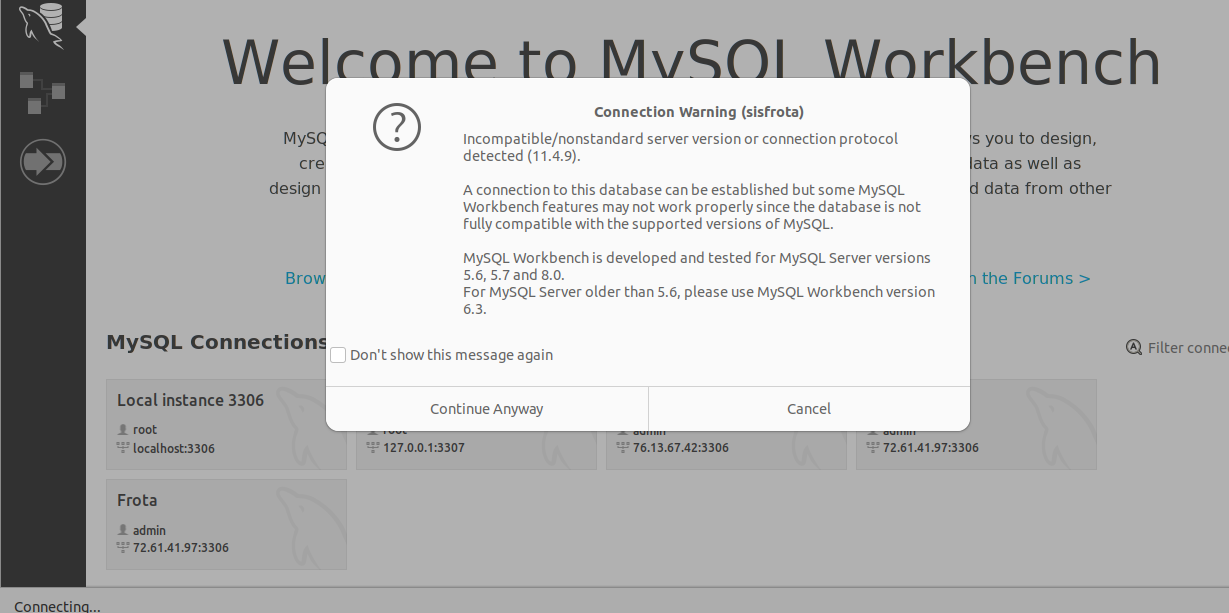This screenshot has height=613, width=1229.
Task: Open the MySQL connections home sidebar icon
Action: click(42, 24)
